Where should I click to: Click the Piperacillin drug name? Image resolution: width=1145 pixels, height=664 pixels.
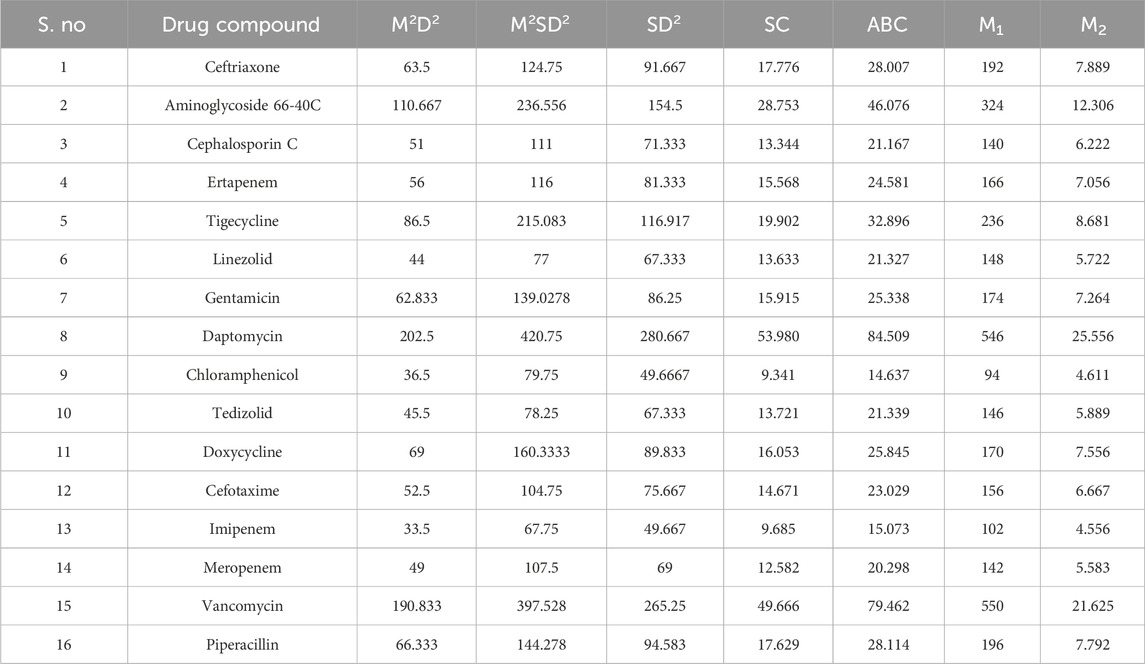241,645
